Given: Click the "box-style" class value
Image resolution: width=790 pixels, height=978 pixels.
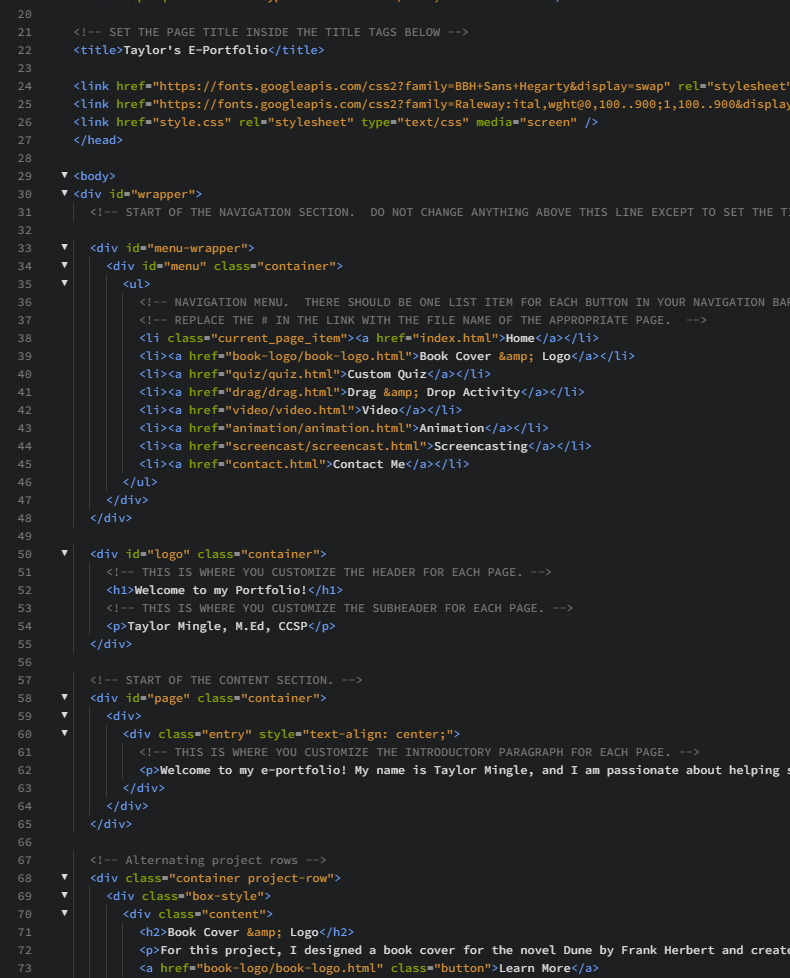Looking at the screenshot, I should [x=225, y=896].
